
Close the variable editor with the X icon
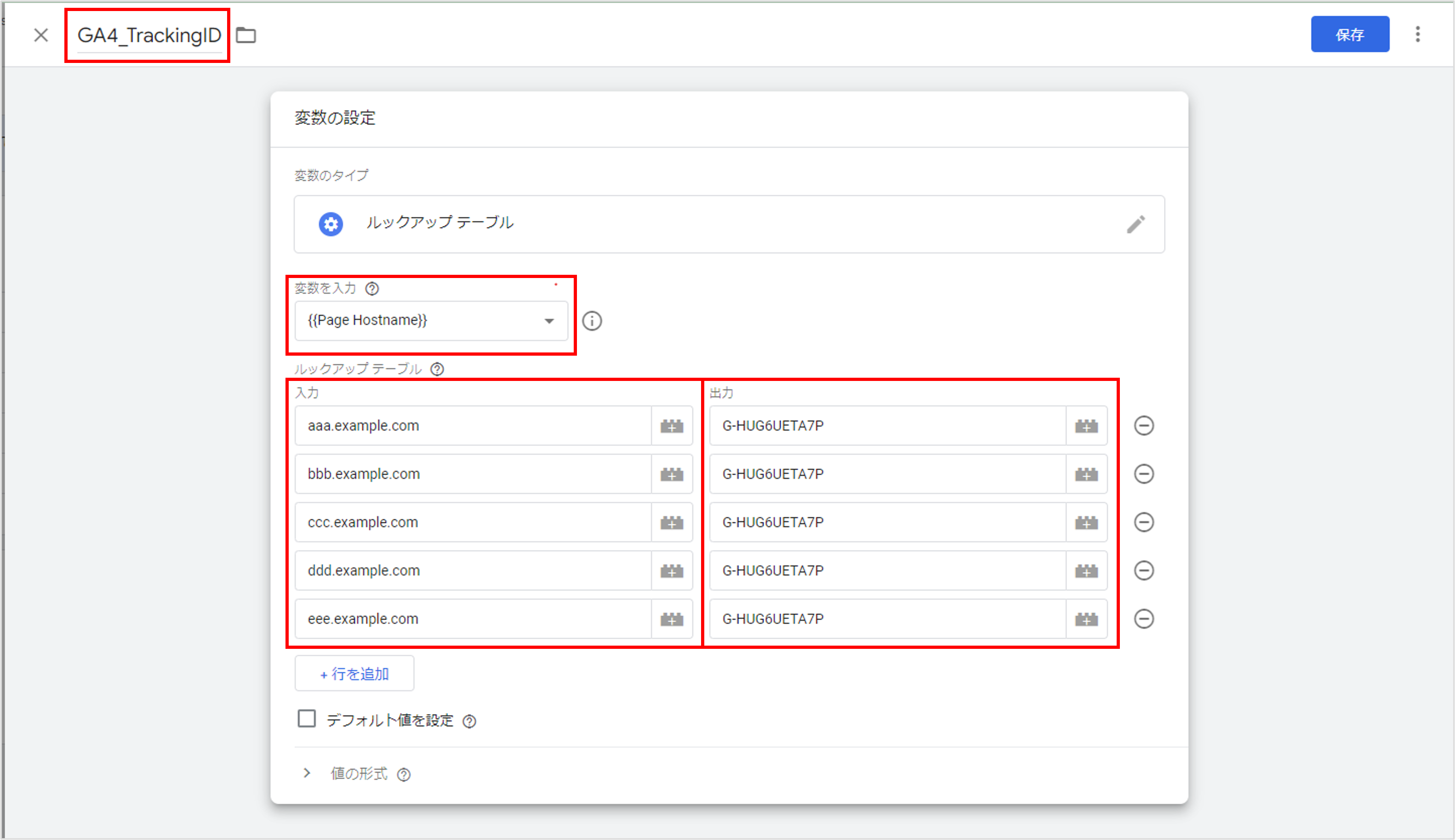41,35
